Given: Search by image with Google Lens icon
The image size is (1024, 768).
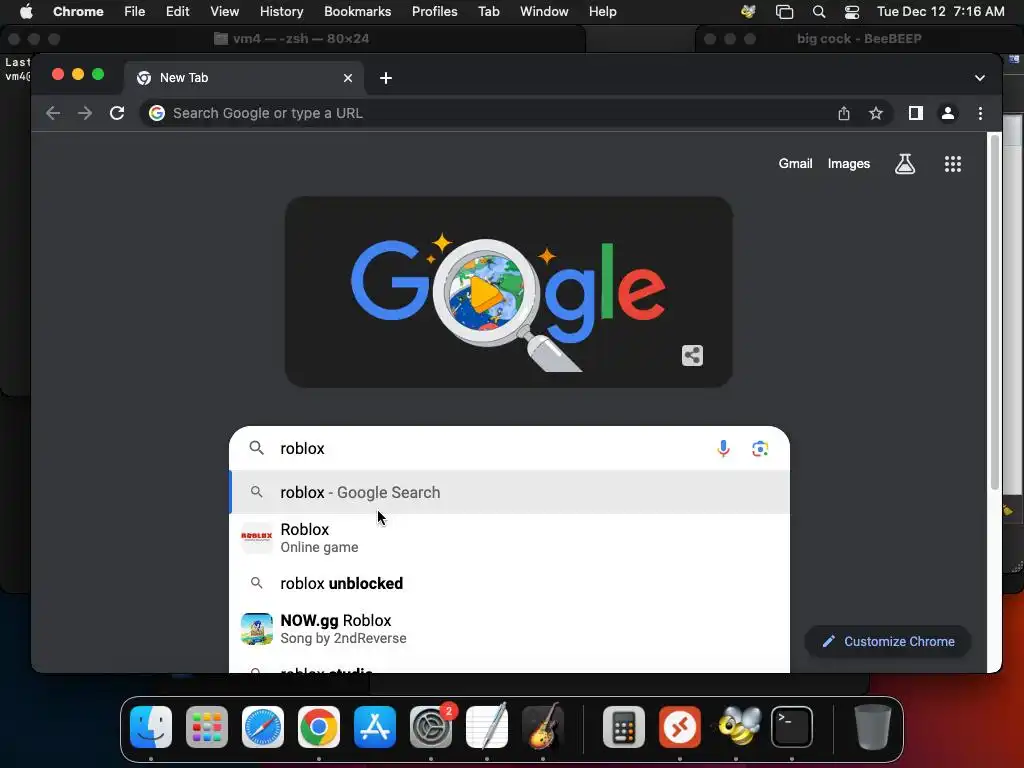Looking at the screenshot, I should coord(760,449).
